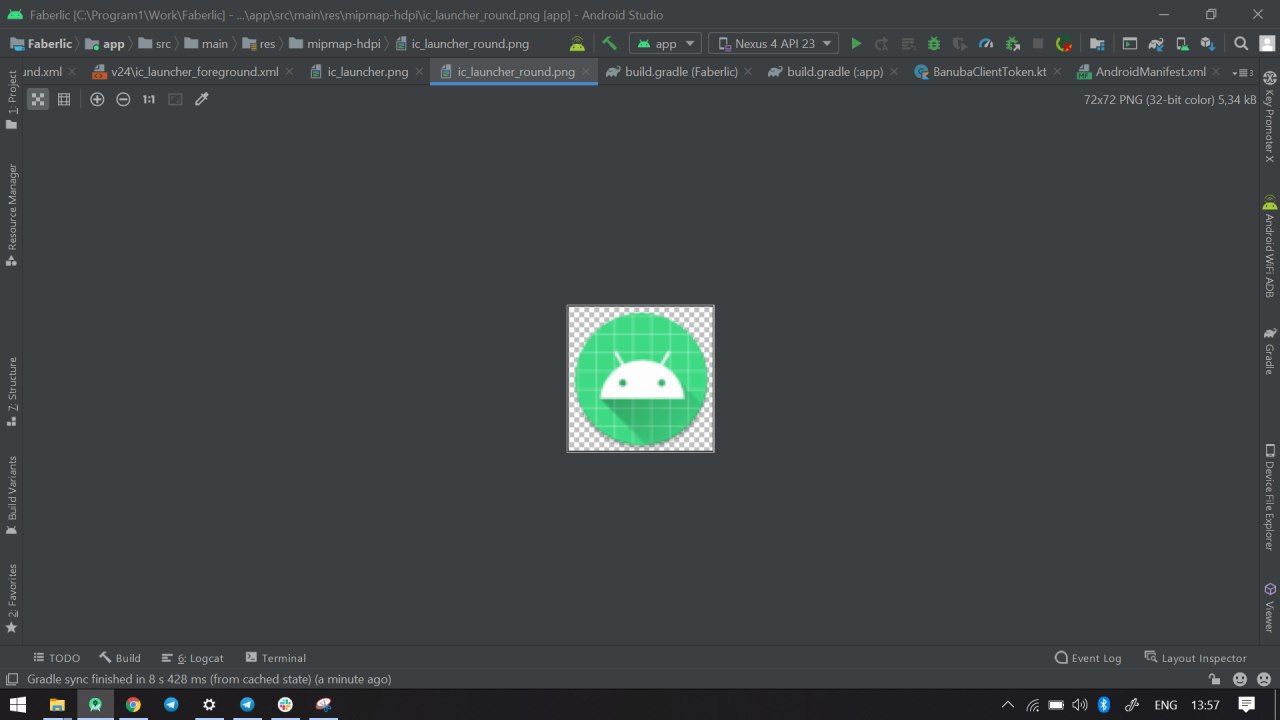Screen dimensions: 1280x720
Task: Open the Terminal tool window
Action: pos(276,658)
